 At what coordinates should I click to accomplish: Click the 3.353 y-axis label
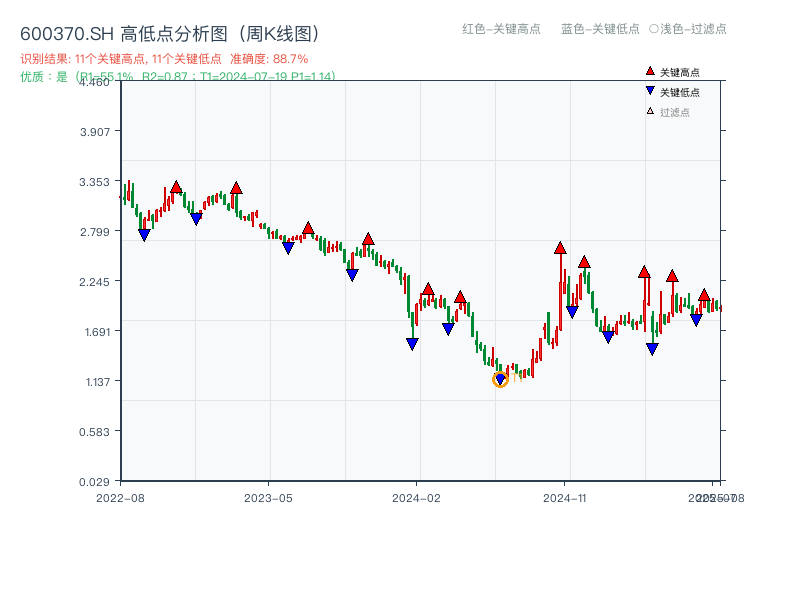[x=94, y=182]
